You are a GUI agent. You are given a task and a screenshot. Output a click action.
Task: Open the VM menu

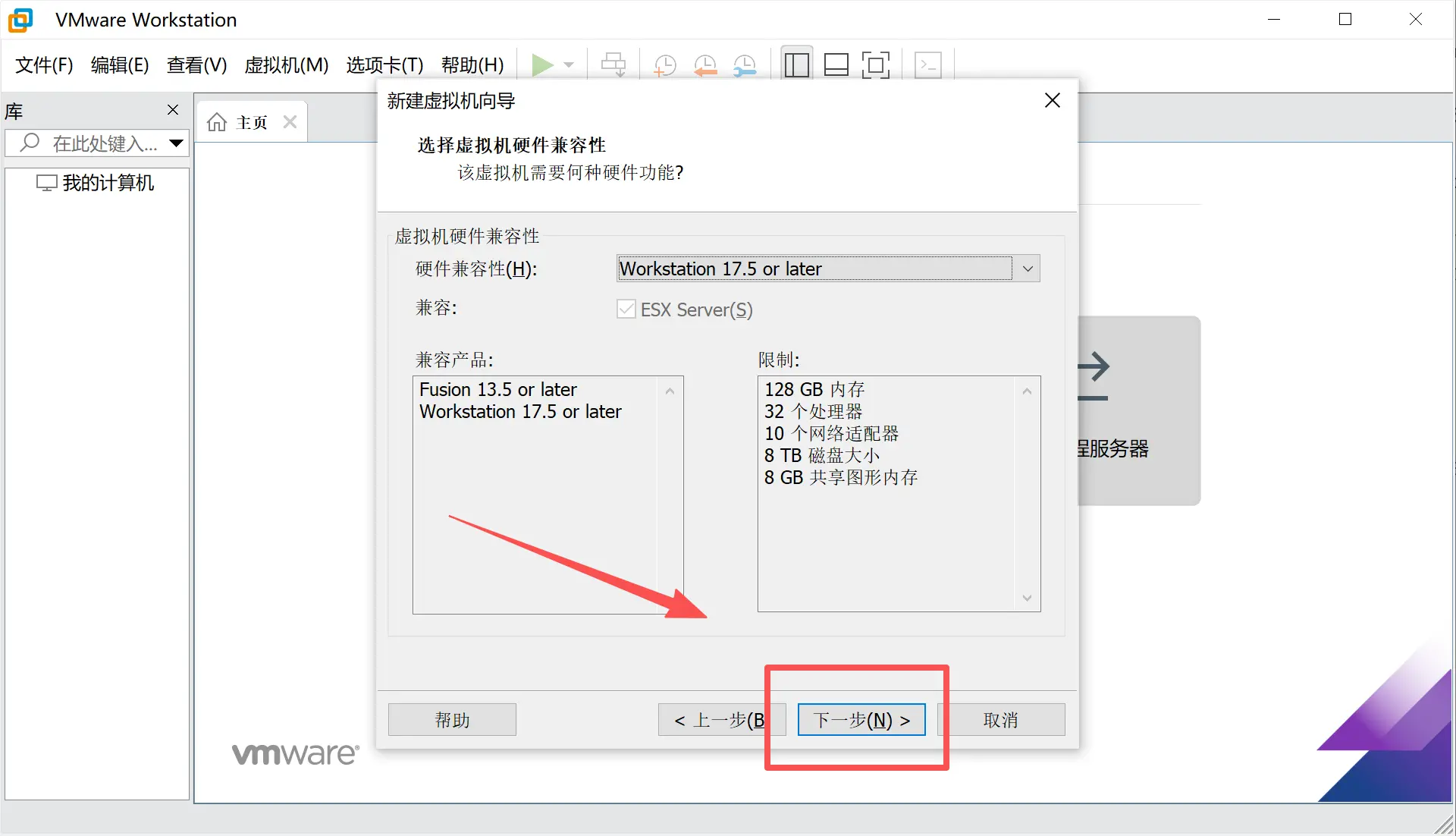pyautogui.click(x=287, y=65)
